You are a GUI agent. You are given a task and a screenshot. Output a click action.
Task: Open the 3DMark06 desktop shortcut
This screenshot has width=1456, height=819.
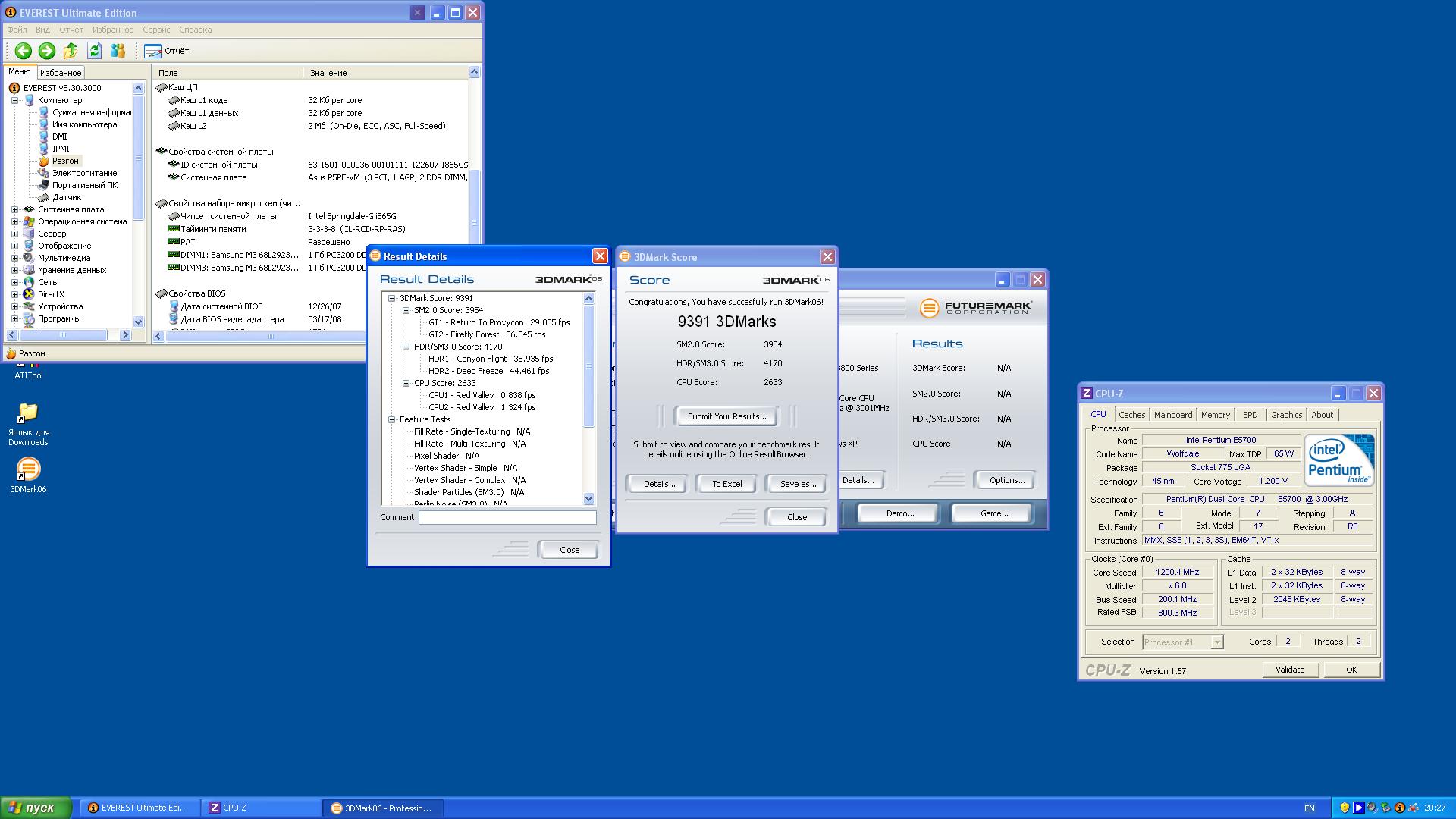28,471
